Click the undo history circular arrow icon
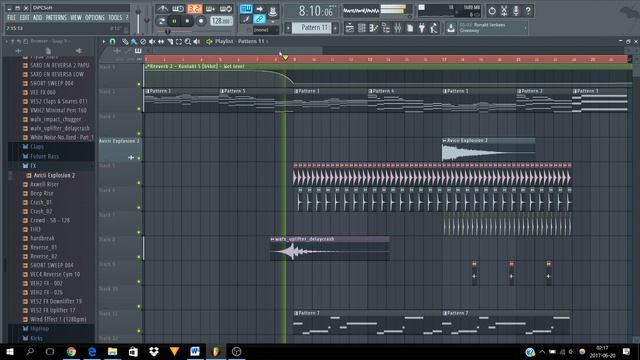This screenshot has height=360, width=640. (x=492, y=11)
